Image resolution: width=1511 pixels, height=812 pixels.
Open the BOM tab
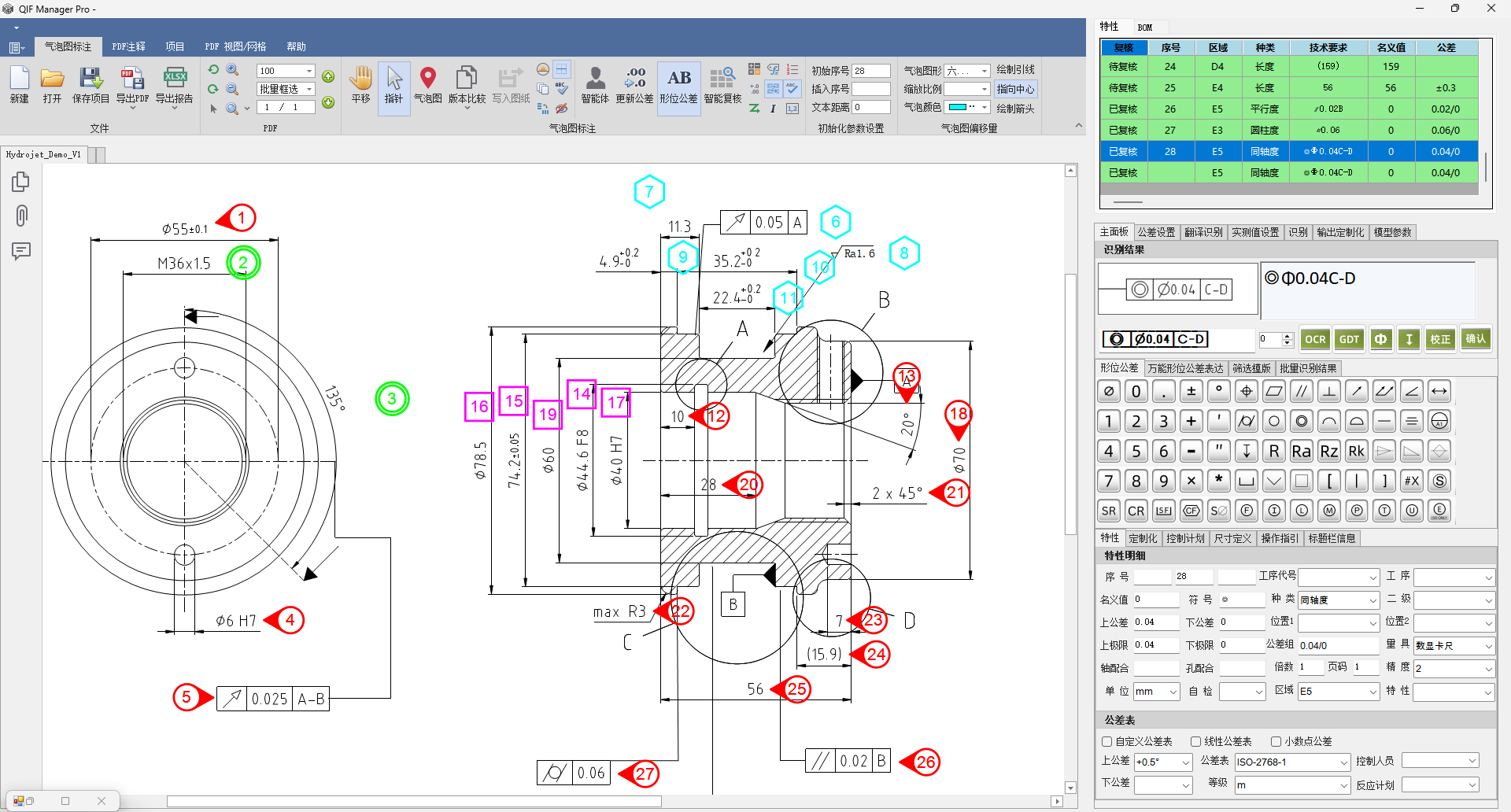(1144, 27)
